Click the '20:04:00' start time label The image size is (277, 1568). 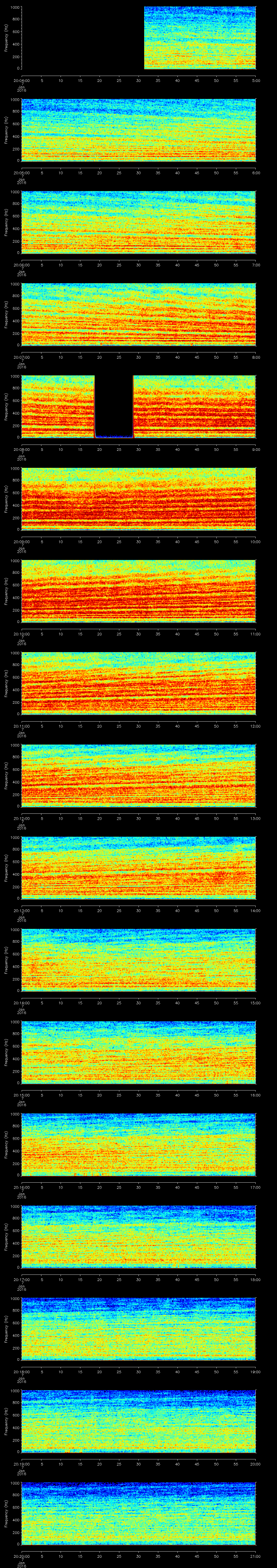click(x=21, y=80)
